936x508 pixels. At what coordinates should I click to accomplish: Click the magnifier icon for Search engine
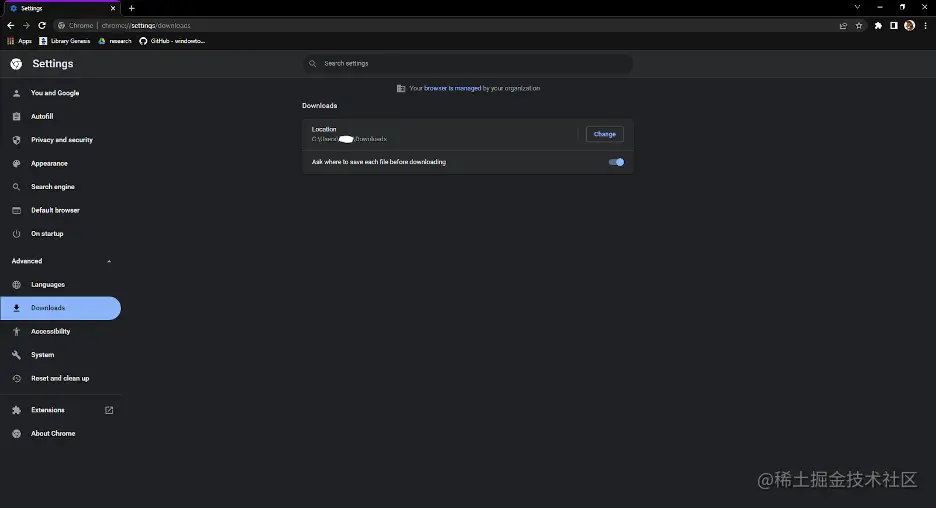(17, 187)
